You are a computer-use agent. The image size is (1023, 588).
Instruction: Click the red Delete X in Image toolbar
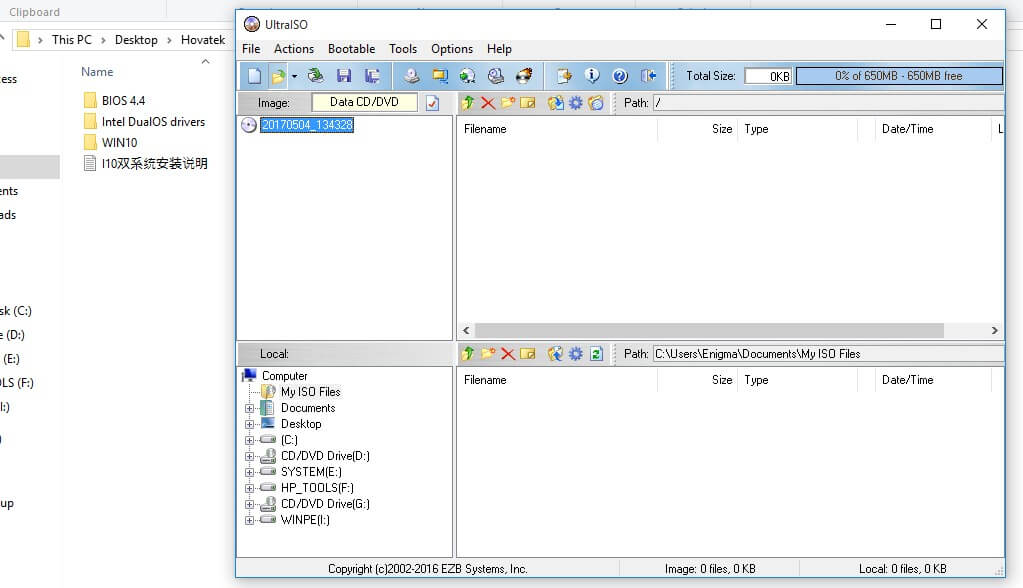tap(488, 103)
